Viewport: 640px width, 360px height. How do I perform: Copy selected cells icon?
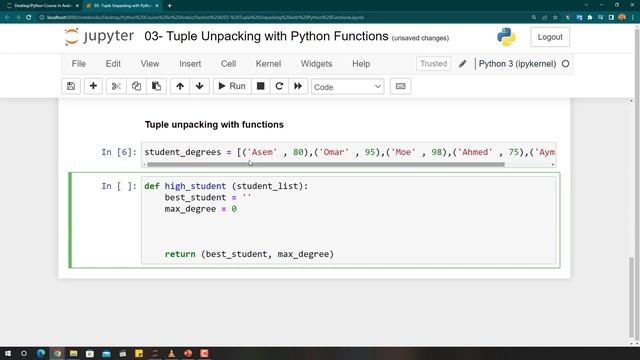pyautogui.click(x=136, y=86)
